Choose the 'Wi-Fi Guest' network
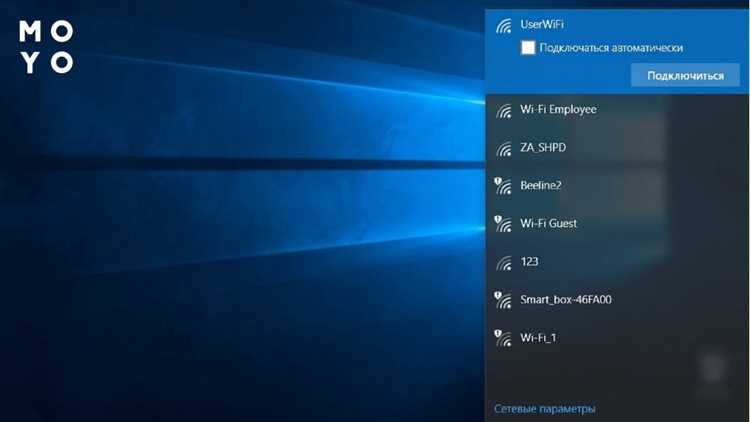The width and height of the screenshot is (750, 422). [x=617, y=223]
